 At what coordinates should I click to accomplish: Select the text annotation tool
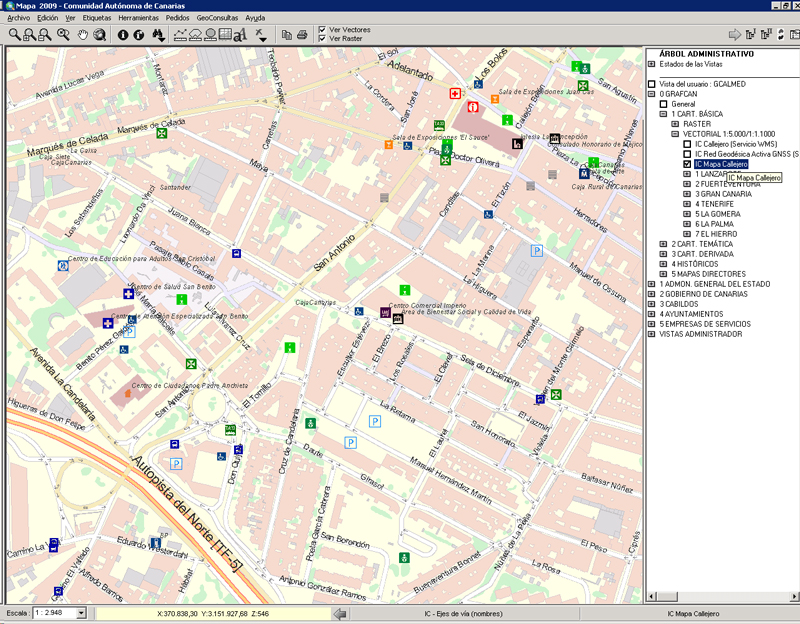240,35
